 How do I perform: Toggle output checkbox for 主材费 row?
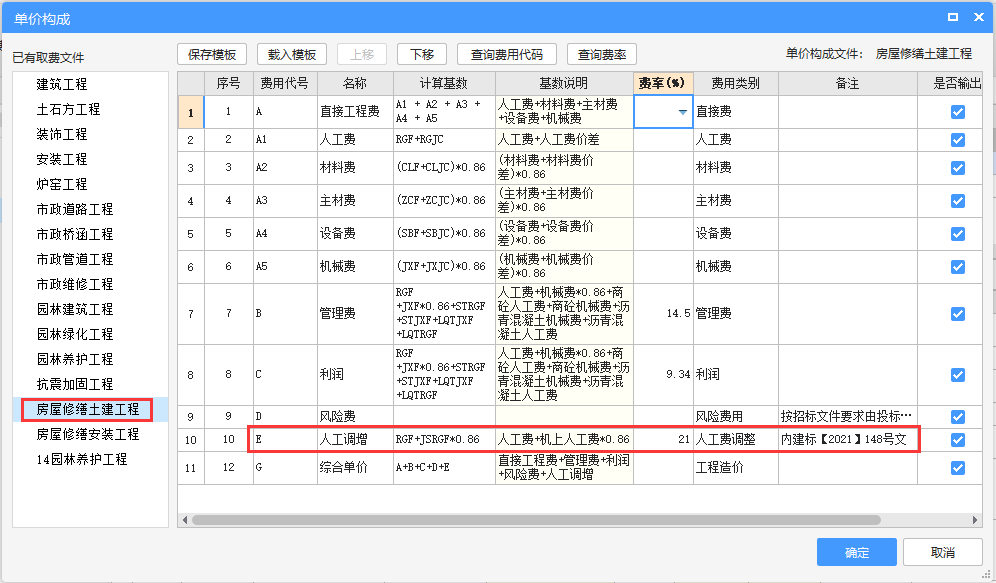(x=958, y=201)
